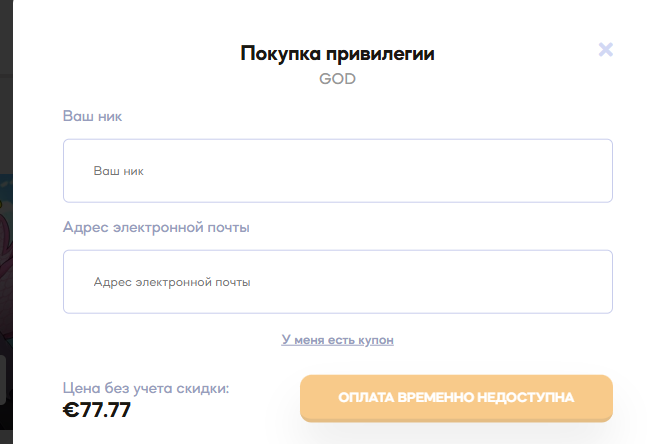Click the word 'купон' in the coupon link
Image resolution: width=648 pixels, height=444 pixels.
[x=376, y=340]
